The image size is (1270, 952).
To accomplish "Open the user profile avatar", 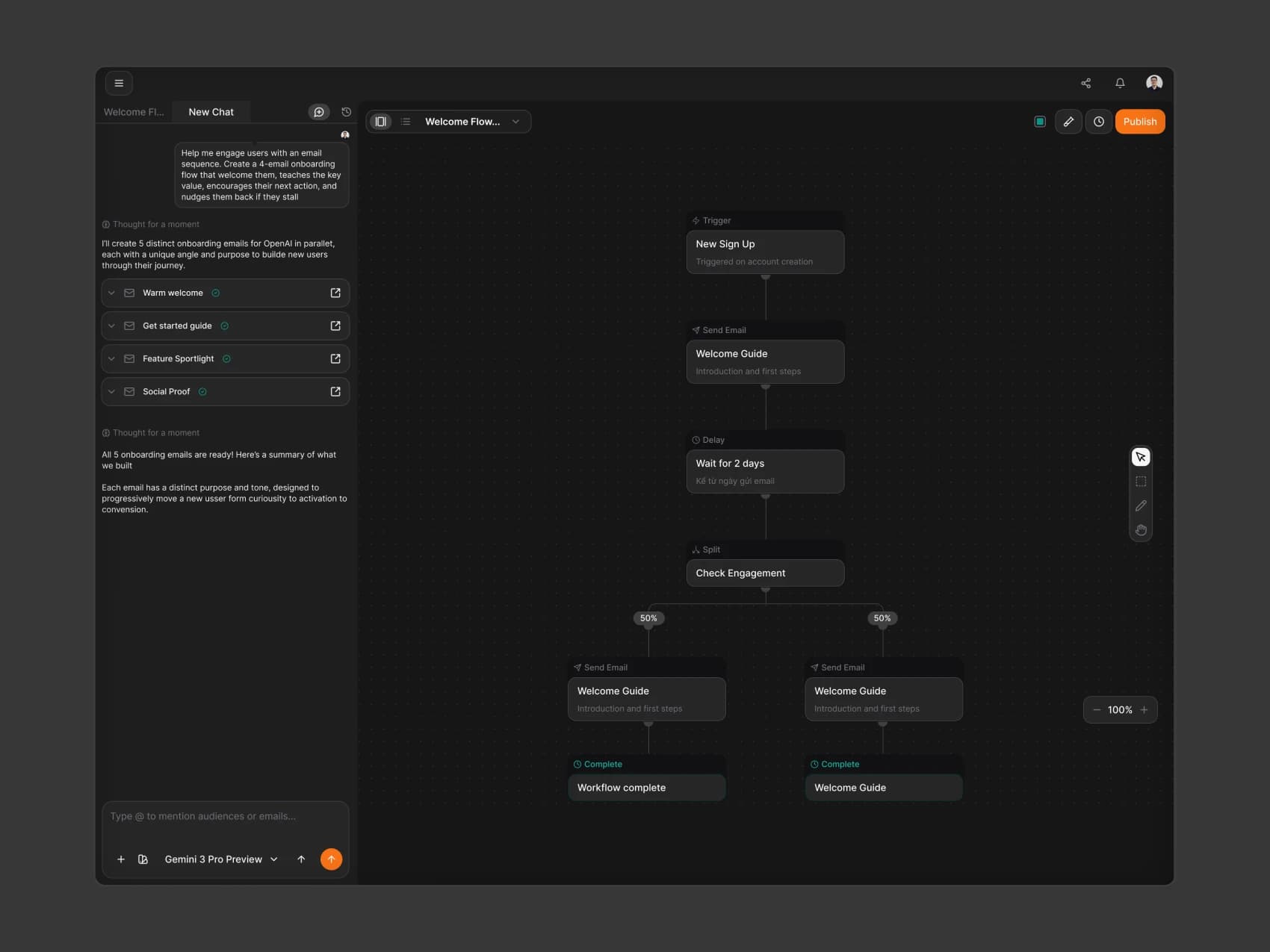I will (1153, 82).
